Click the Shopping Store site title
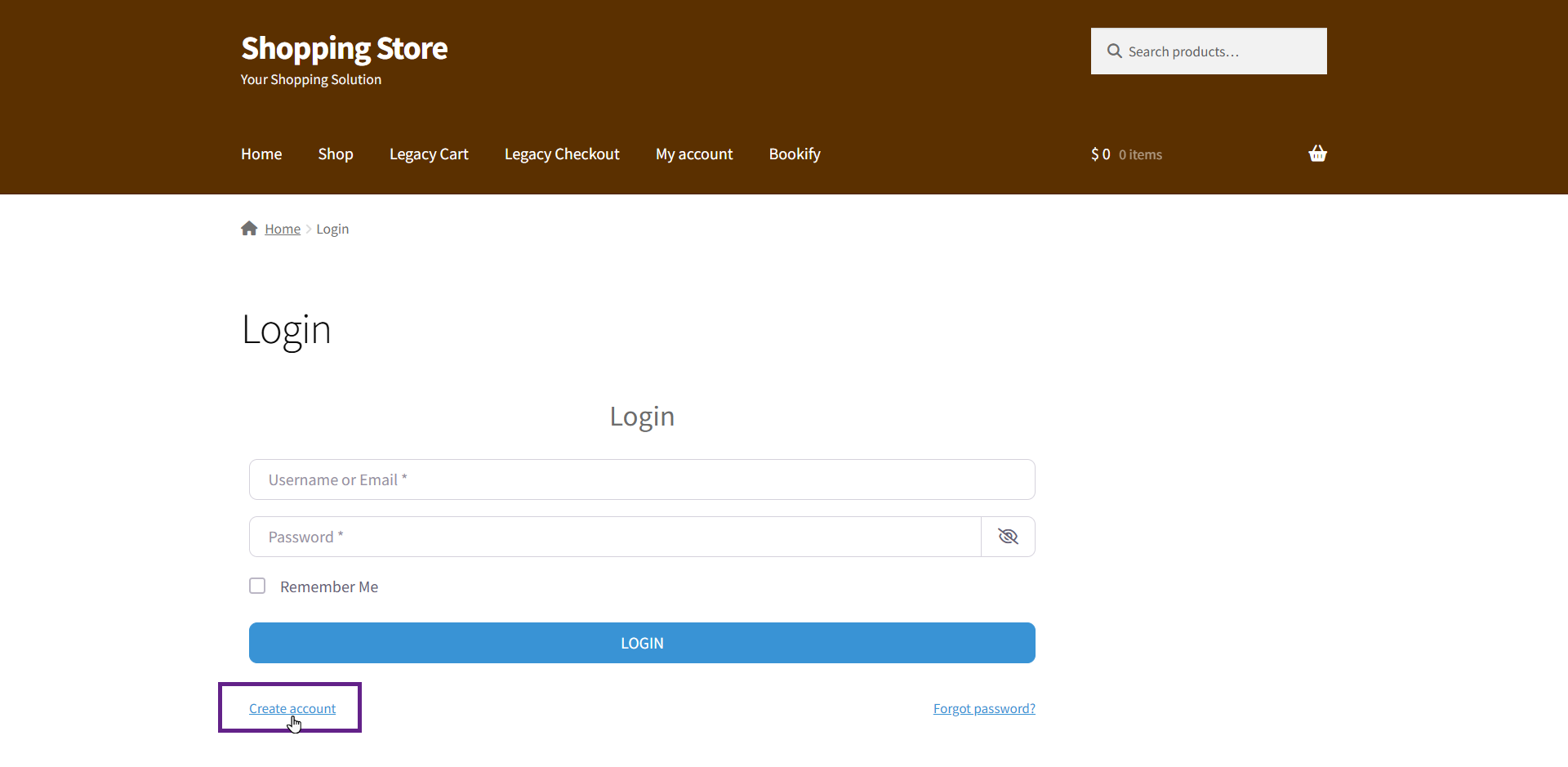1568x767 pixels. pos(344,49)
